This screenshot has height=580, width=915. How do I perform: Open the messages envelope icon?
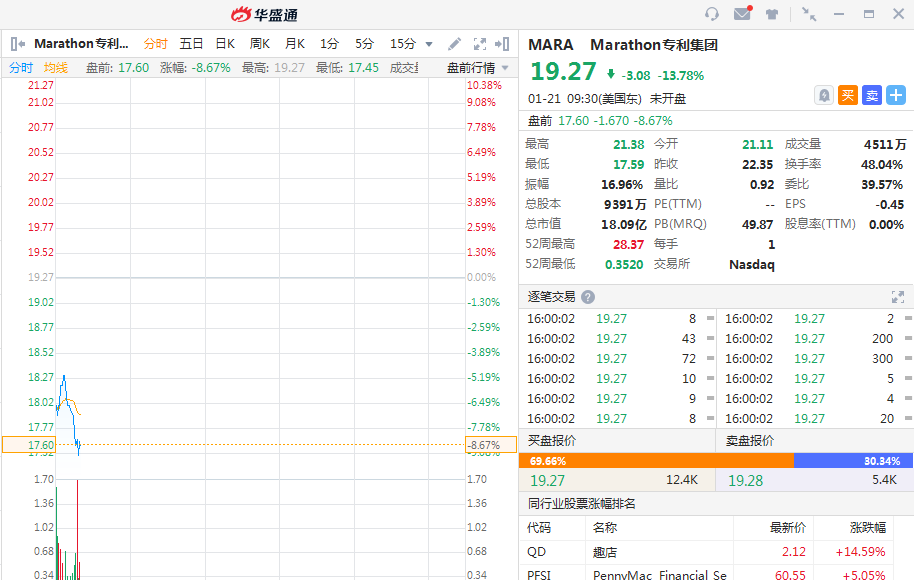742,14
